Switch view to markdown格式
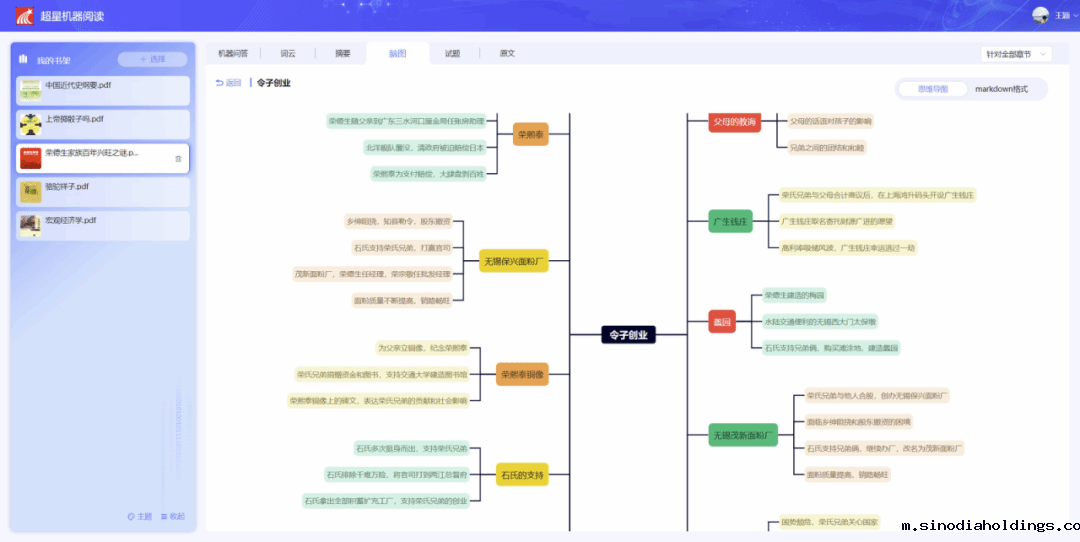 coord(1001,89)
